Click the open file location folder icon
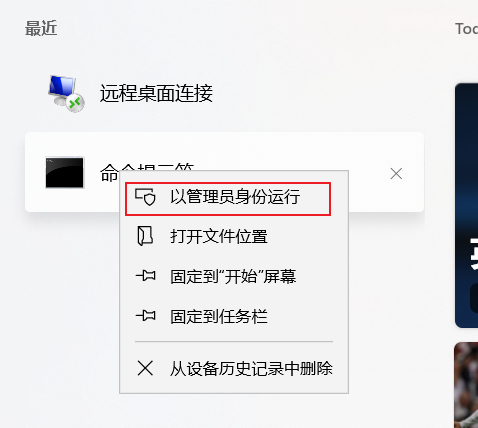The width and height of the screenshot is (478, 428). 145,236
